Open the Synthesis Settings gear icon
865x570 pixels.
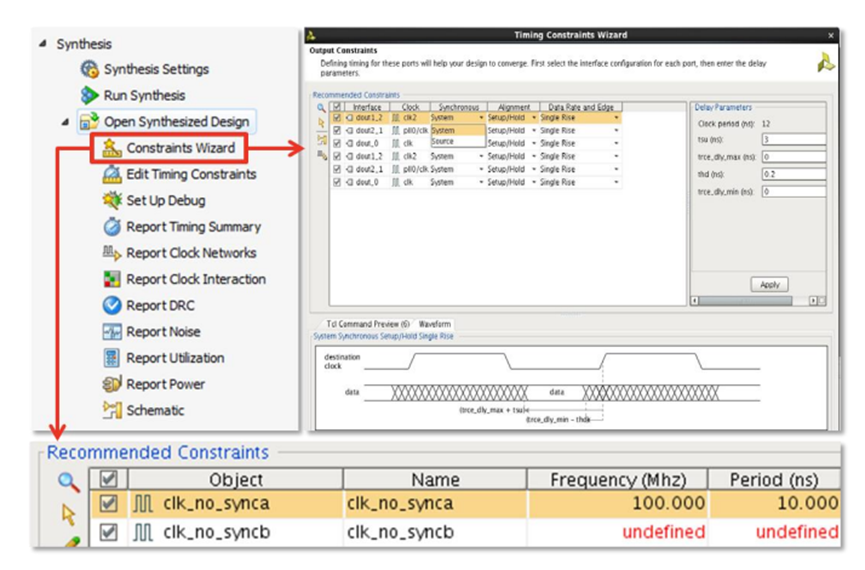[89, 70]
